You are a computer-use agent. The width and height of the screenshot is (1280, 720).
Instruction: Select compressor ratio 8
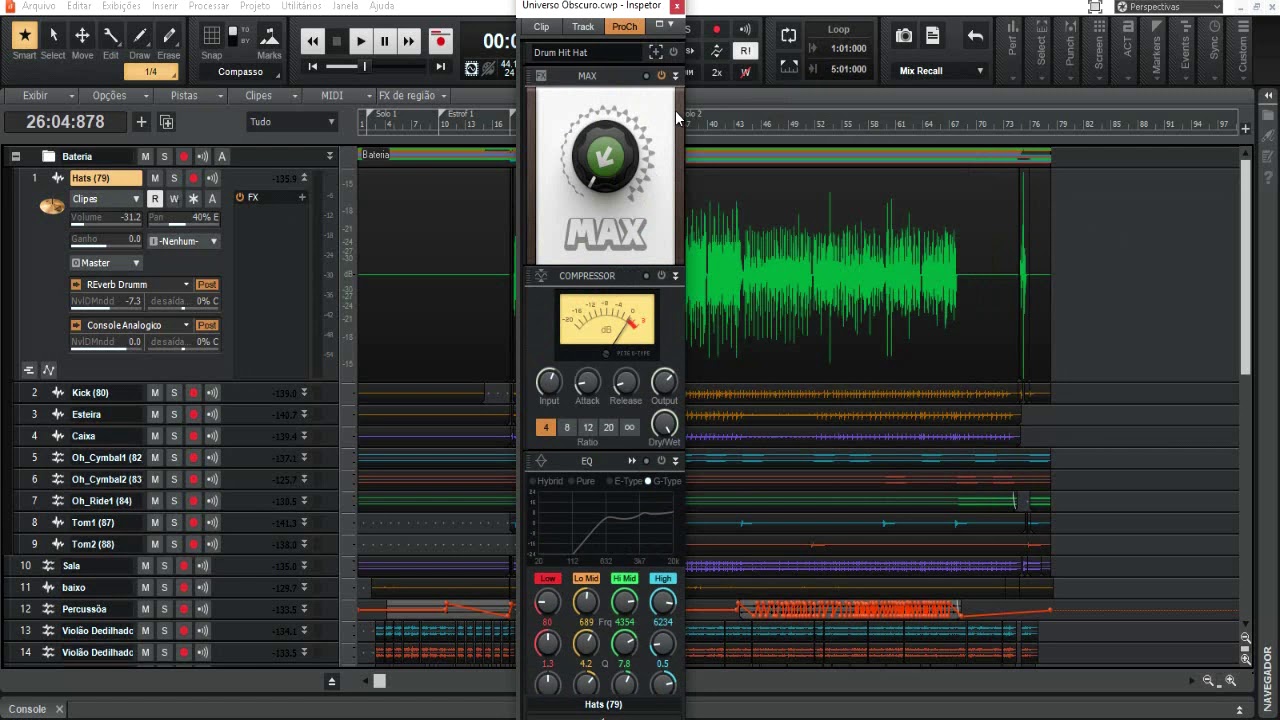(x=567, y=427)
